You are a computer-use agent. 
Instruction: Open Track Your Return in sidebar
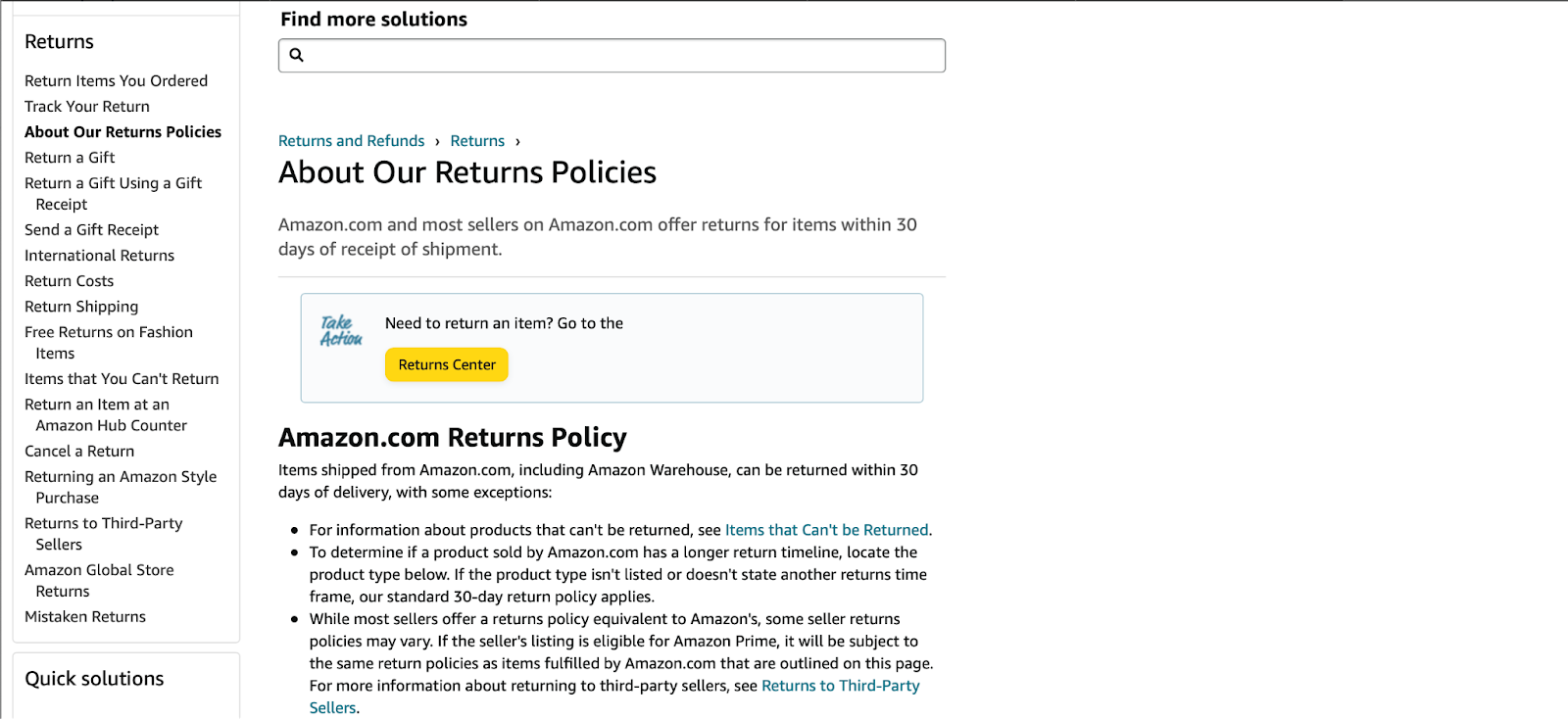87,107
